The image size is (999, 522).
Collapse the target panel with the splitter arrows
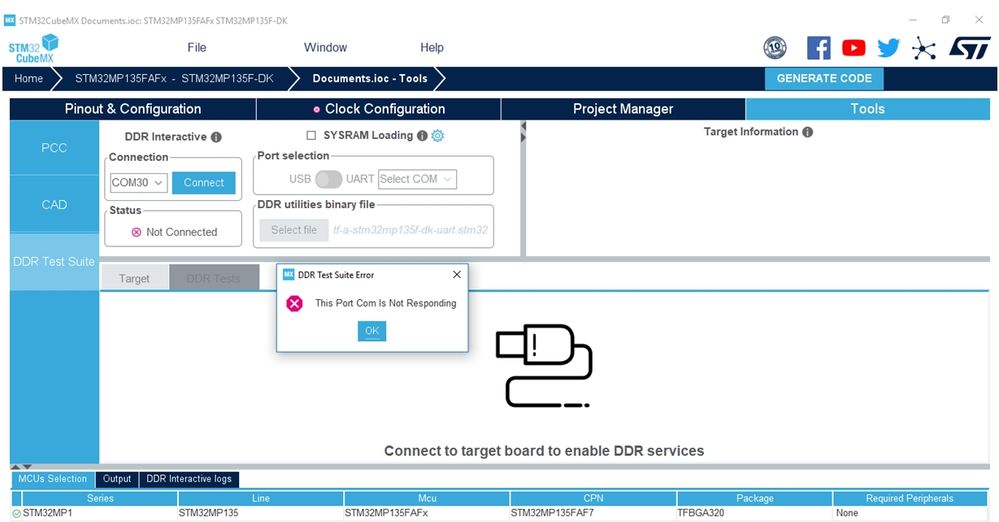click(x=523, y=131)
